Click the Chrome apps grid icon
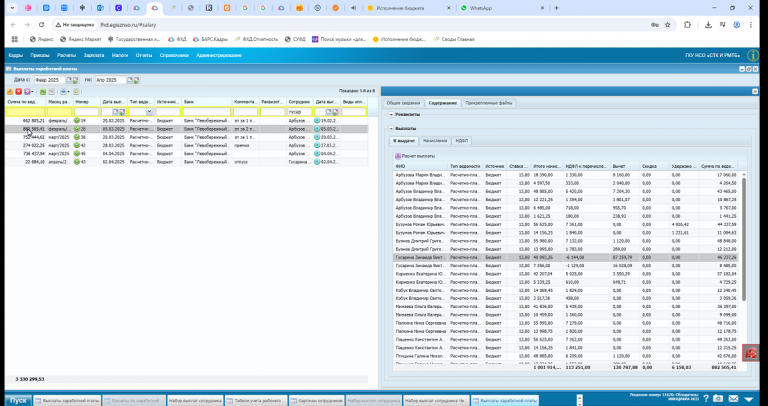This screenshot has height=406, width=768. coord(15,39)
